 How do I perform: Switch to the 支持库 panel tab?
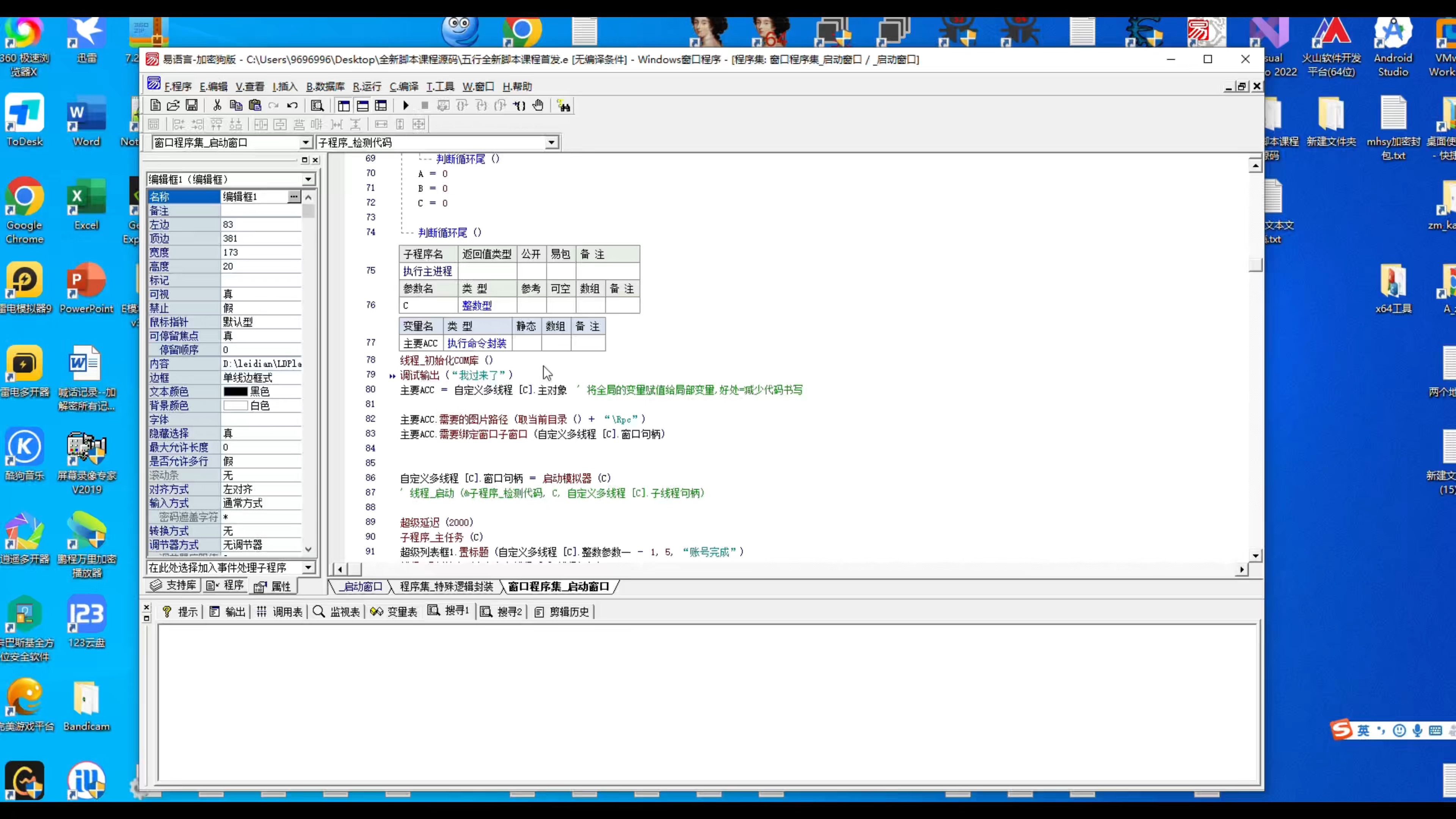[174, 585]
